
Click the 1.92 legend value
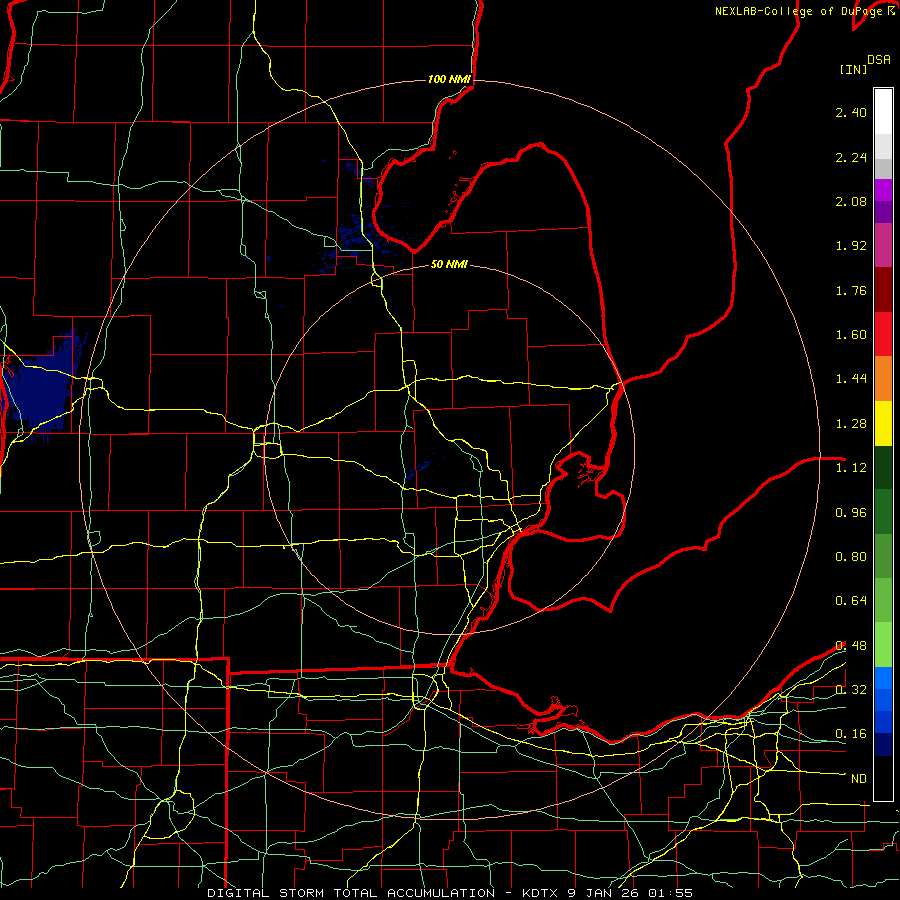(851, 246)
